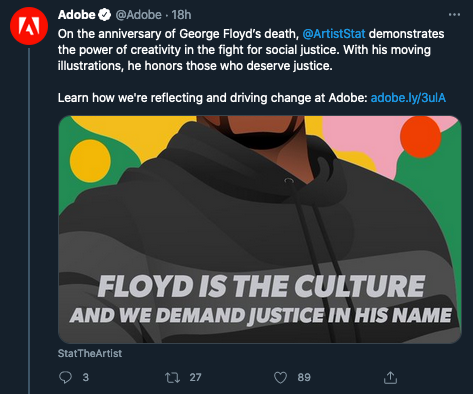Open the 18h timestamp permalink
This screenshot has width=473, height=394.
(x=182, y=15)
